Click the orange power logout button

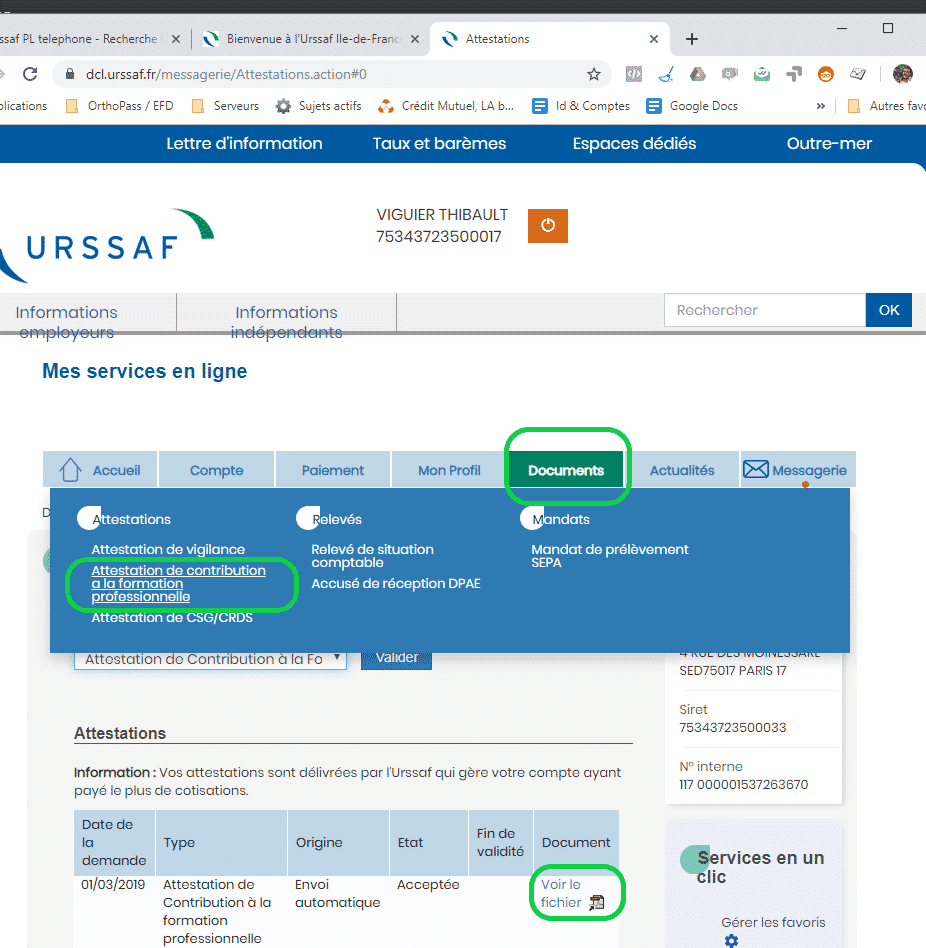[x=547, y=225]
